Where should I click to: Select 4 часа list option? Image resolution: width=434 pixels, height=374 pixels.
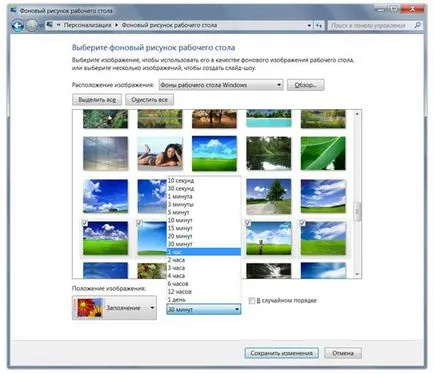[x=203, y=276]
